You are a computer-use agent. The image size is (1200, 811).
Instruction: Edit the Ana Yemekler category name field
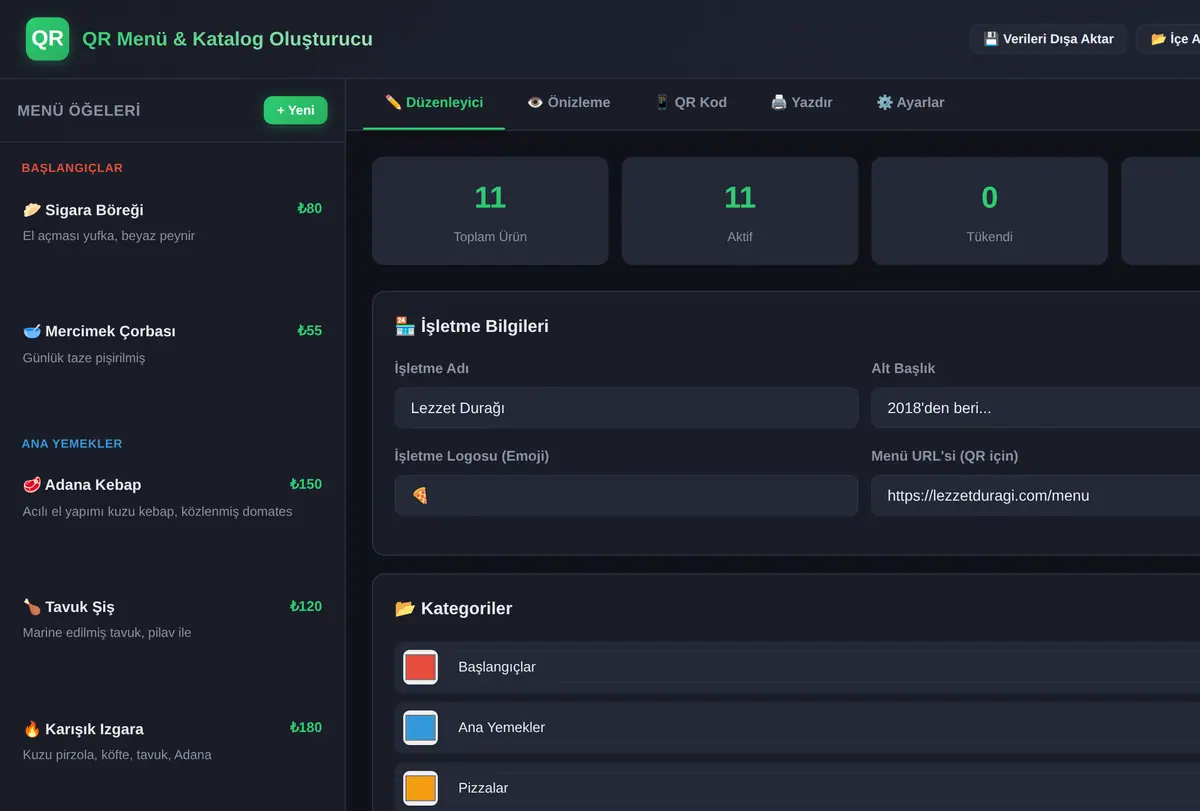click(823, 728)
